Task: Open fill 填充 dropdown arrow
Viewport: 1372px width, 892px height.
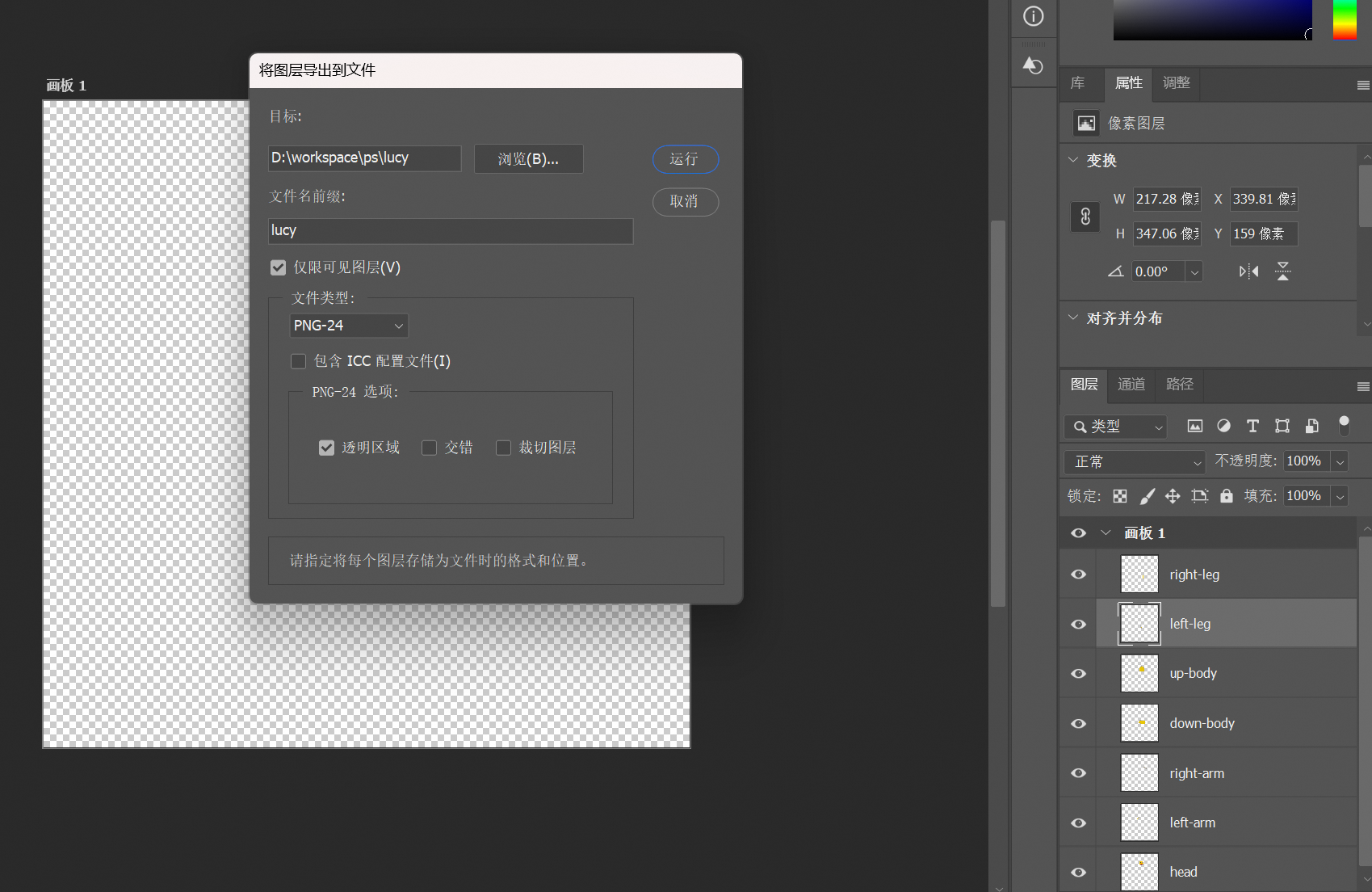Action: [x=1340, y=496]
